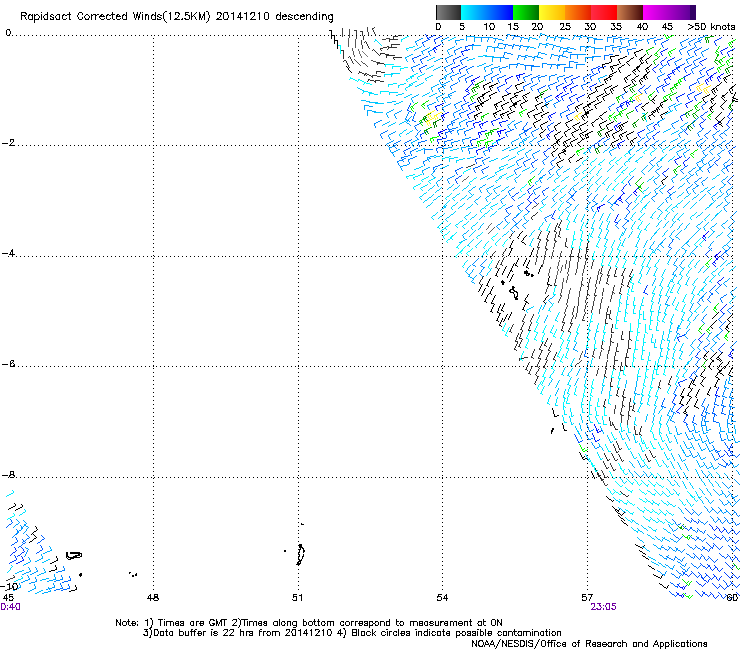740x650 pixels.
Task: Click the island outline just east of longitude 46
Action: tap(74, 556)
